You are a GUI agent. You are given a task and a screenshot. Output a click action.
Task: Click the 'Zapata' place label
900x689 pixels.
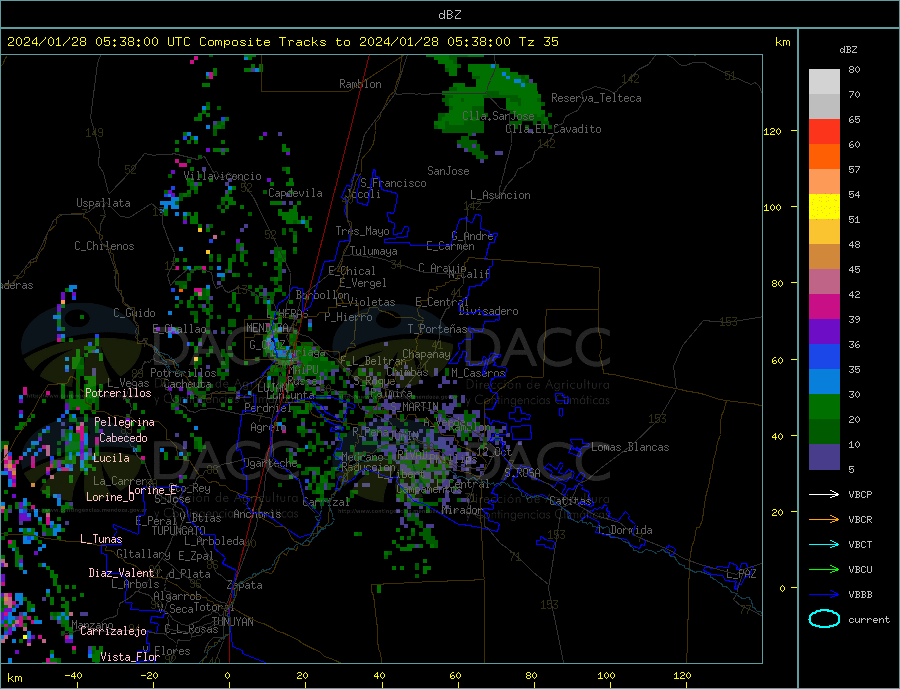tap(245, 586)
